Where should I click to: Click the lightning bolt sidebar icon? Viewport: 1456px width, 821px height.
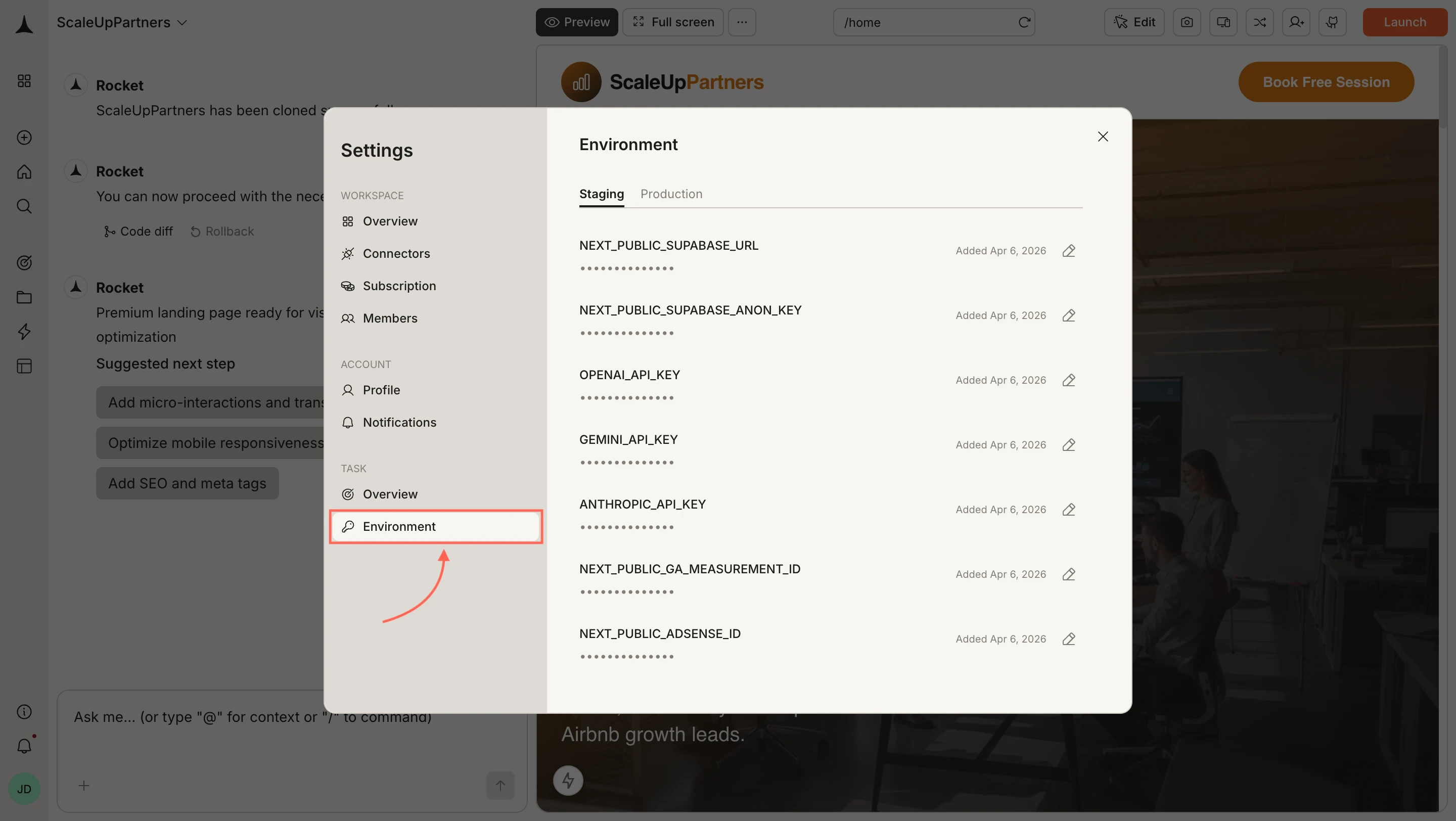tap(24, 332)
